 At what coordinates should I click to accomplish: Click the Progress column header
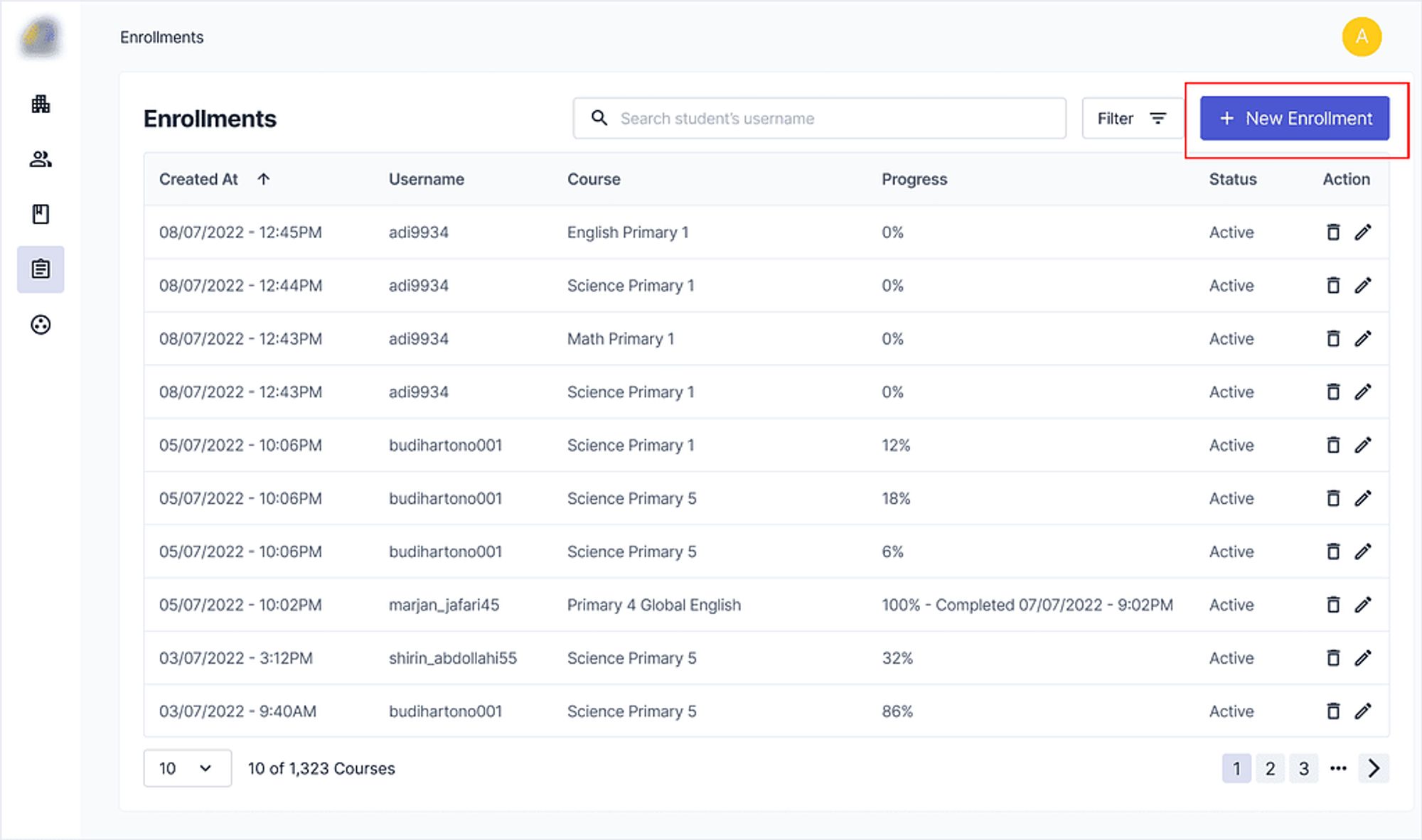point(914,179)
